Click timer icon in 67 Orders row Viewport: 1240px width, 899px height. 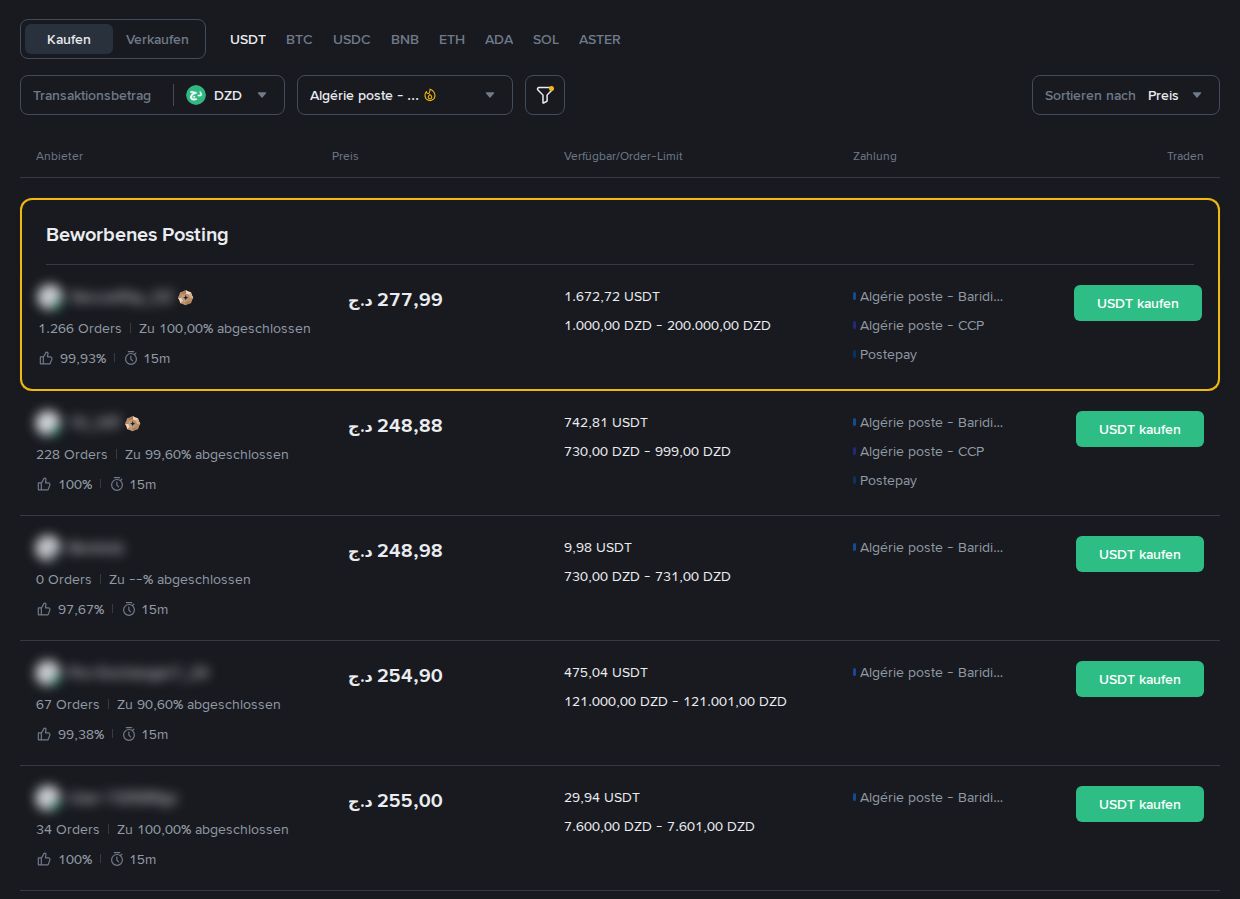[129, 734]
